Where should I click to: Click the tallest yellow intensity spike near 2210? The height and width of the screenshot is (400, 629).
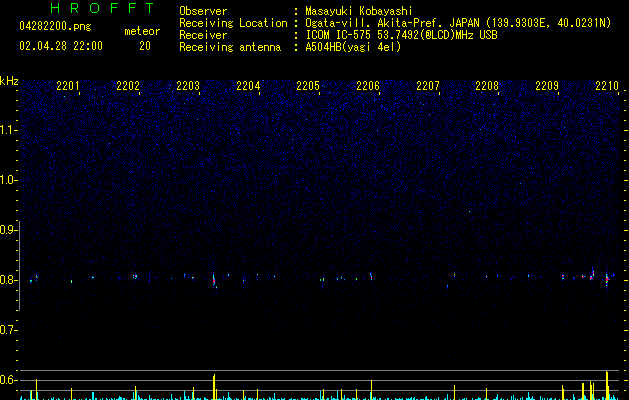coord(607,385)
